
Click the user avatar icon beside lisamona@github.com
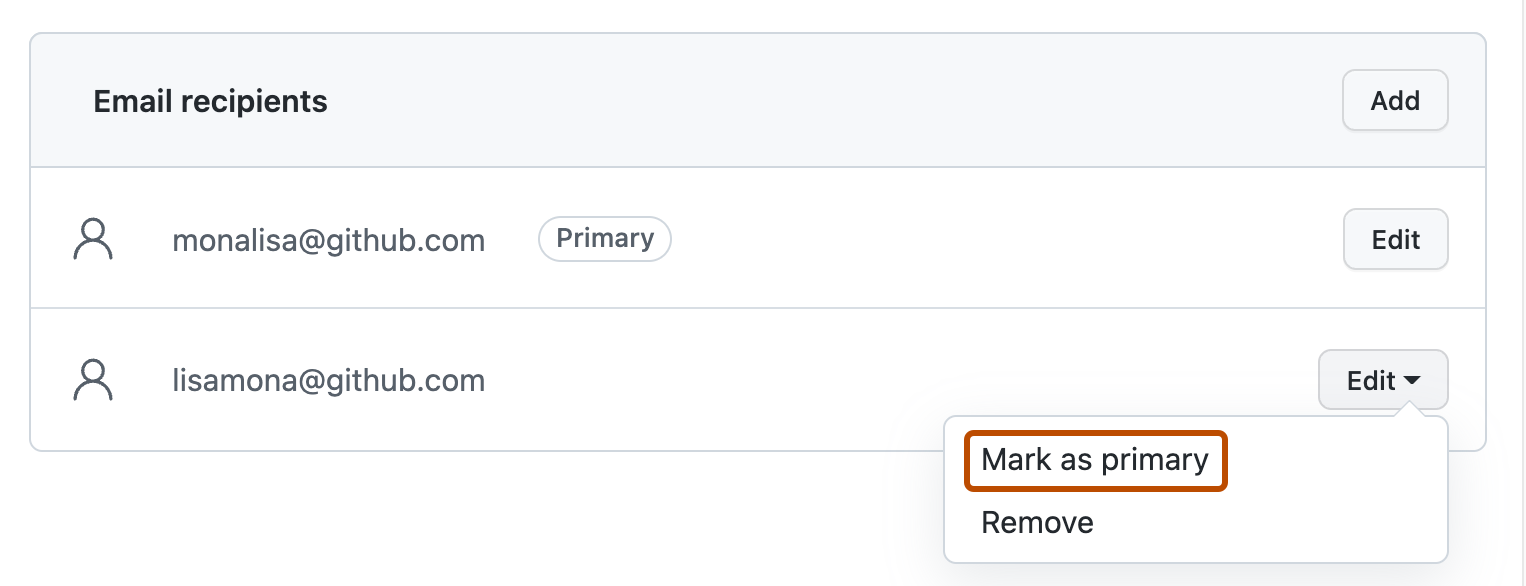(93, 381)
